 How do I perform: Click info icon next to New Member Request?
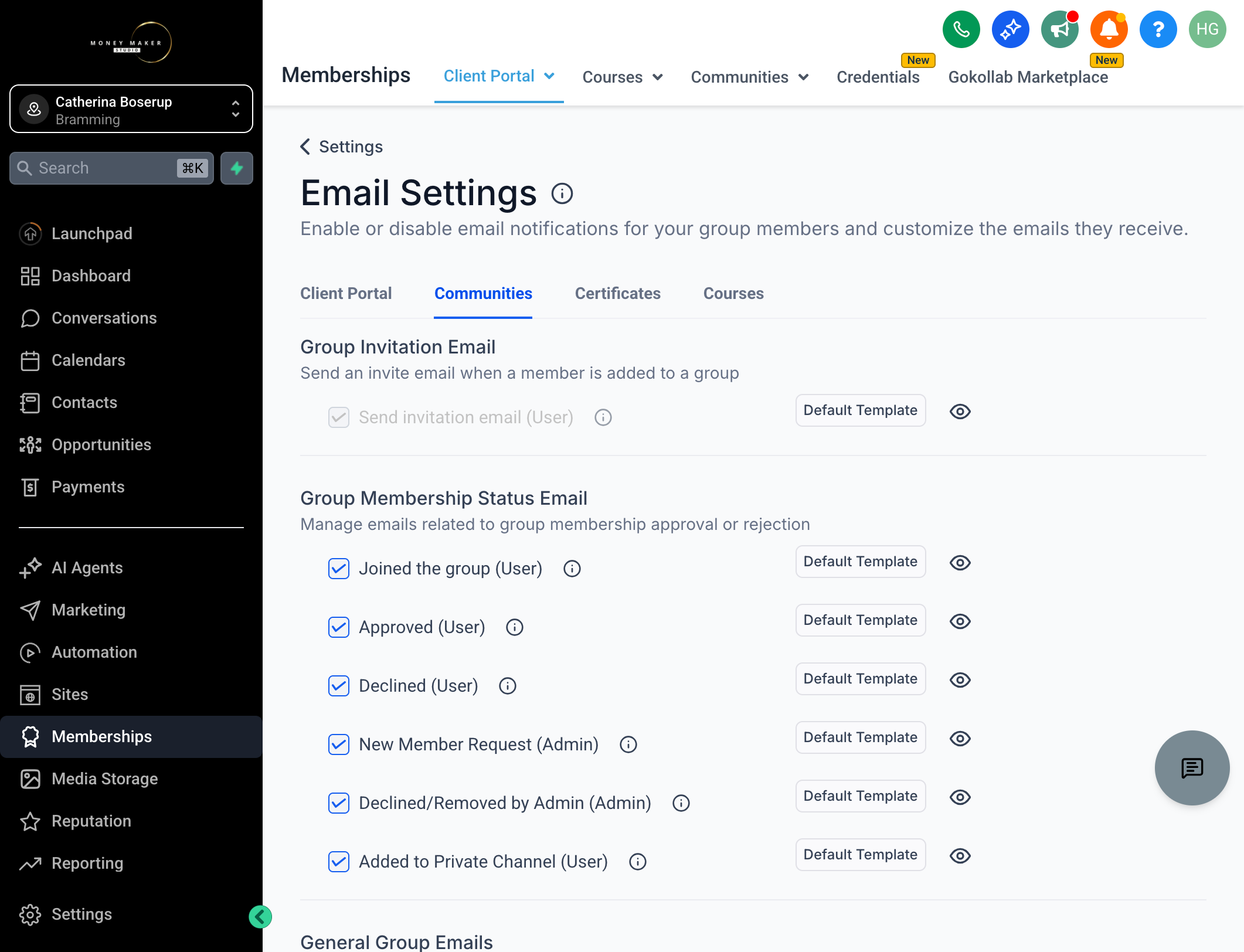pos(628,744)
